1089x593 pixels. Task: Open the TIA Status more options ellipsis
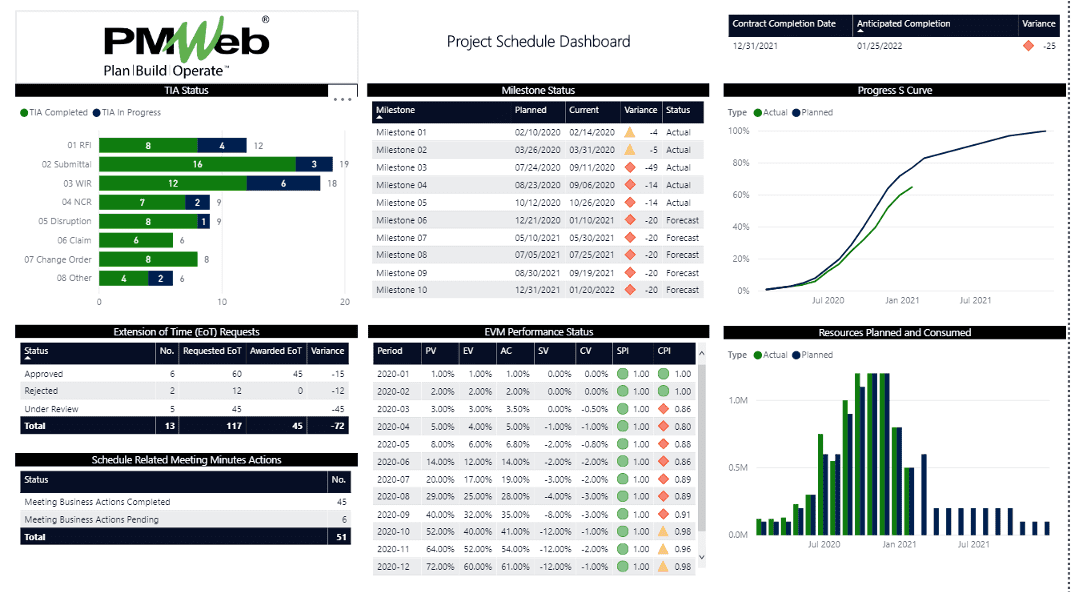pos(342,99)
